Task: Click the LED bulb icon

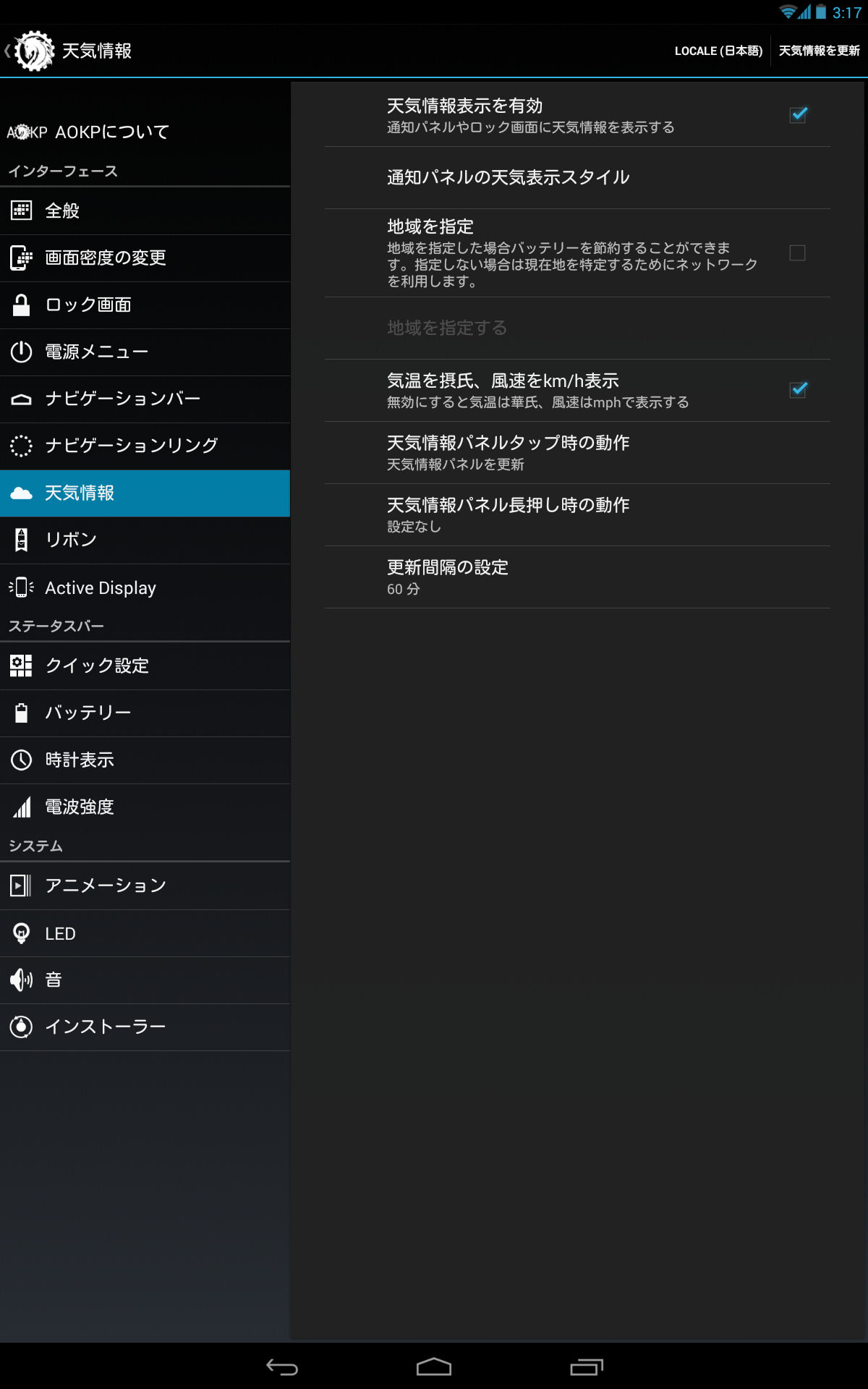Action: [22, 933]
